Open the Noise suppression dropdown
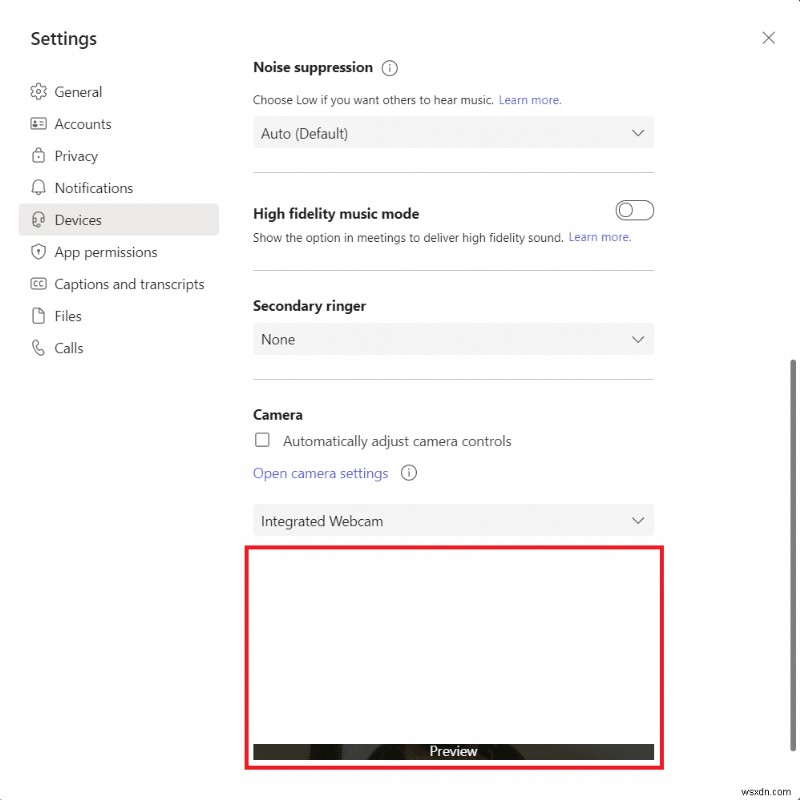The height and width of the screenshot is (800, 800). click(x=453, y=132)
